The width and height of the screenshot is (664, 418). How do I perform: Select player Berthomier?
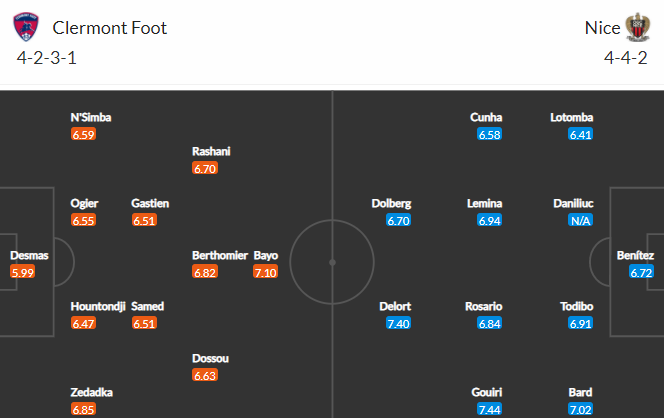point(220,255)
